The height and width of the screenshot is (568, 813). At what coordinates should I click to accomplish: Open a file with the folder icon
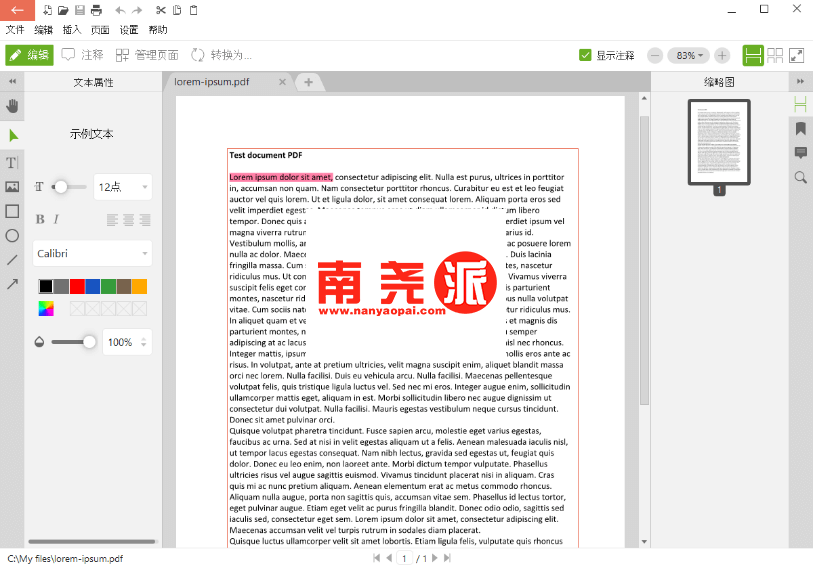click(x=63, y=10)
